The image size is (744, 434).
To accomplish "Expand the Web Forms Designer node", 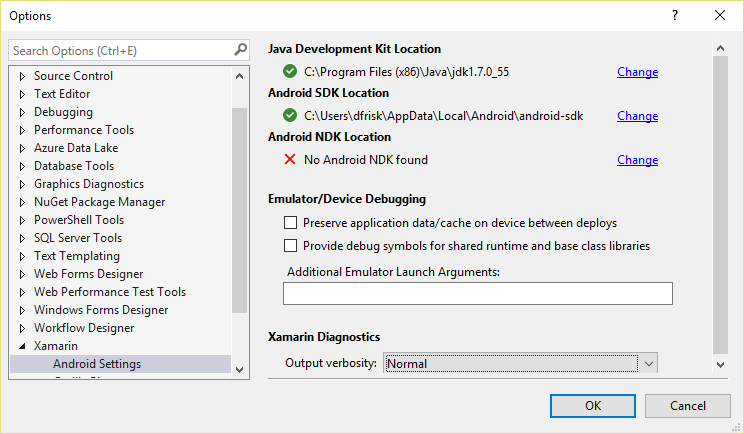I will coord(22,274).
